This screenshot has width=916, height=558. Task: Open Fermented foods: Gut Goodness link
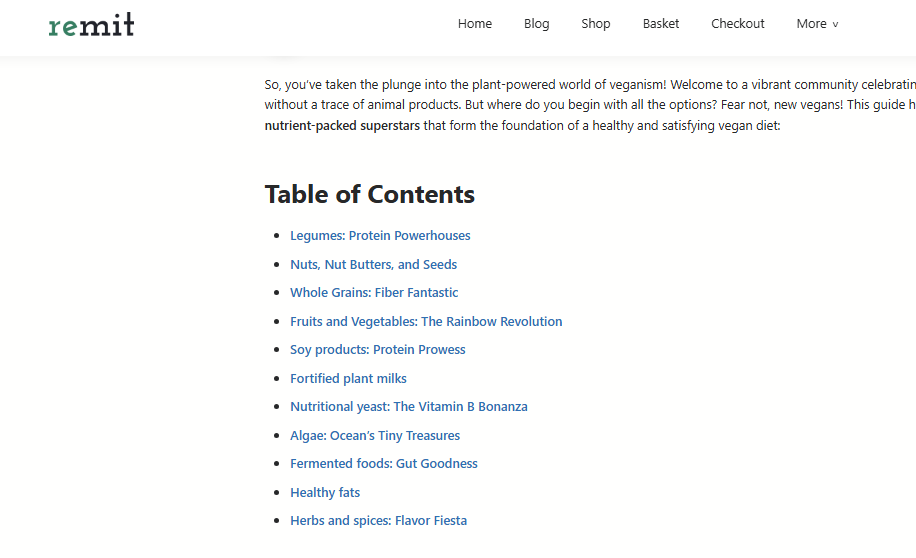click(x=384, y=463)
